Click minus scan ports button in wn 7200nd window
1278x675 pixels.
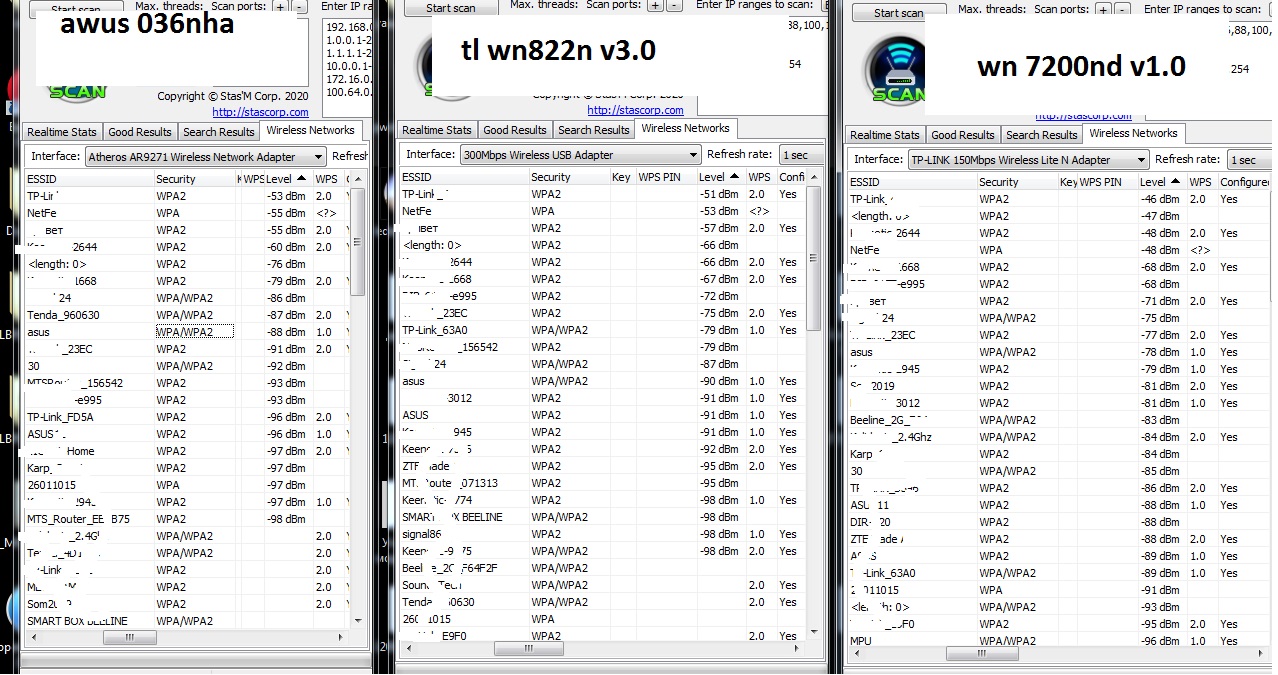1121,9
